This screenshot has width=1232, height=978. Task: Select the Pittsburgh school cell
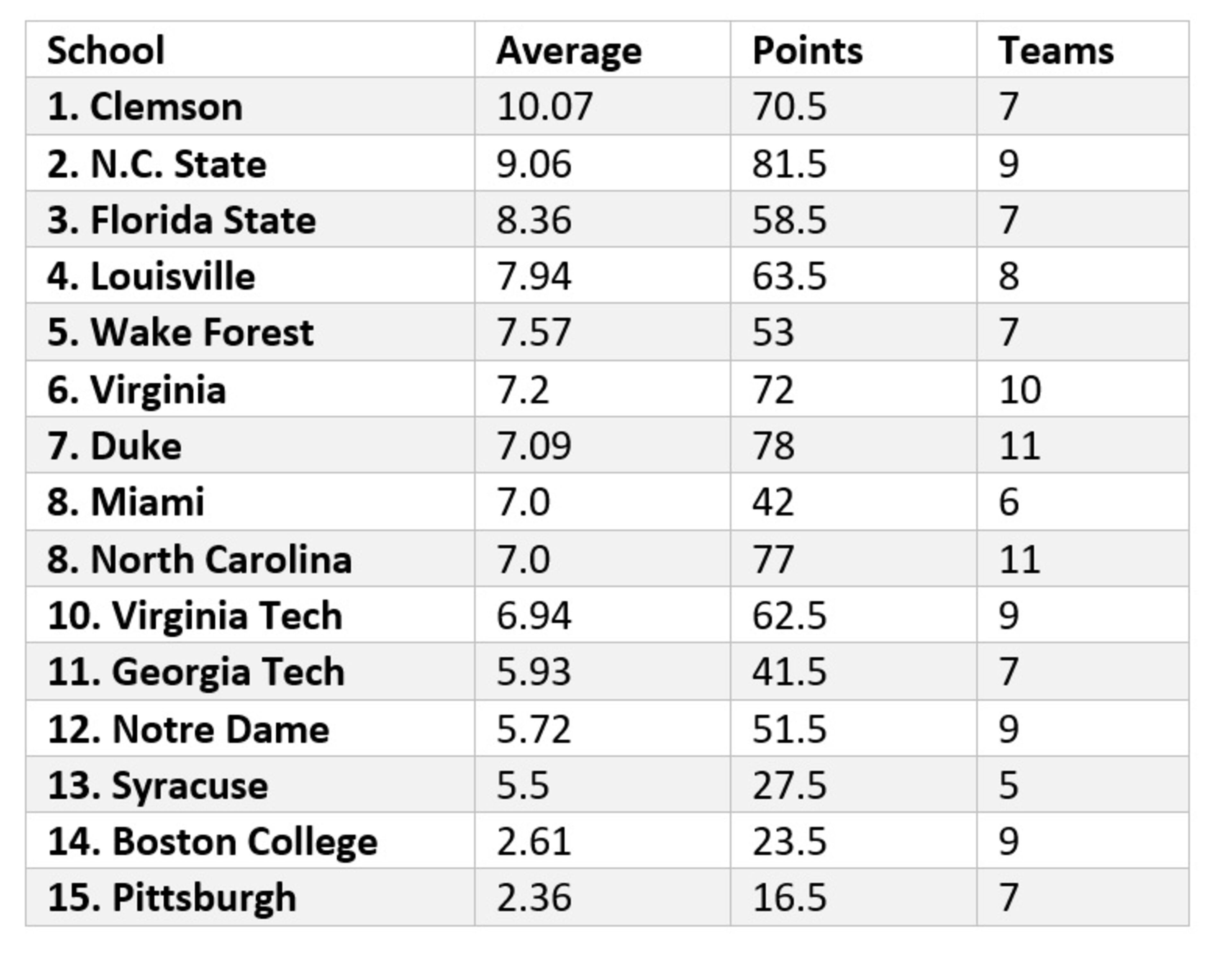pyautogui.click(x=172, y=897)
